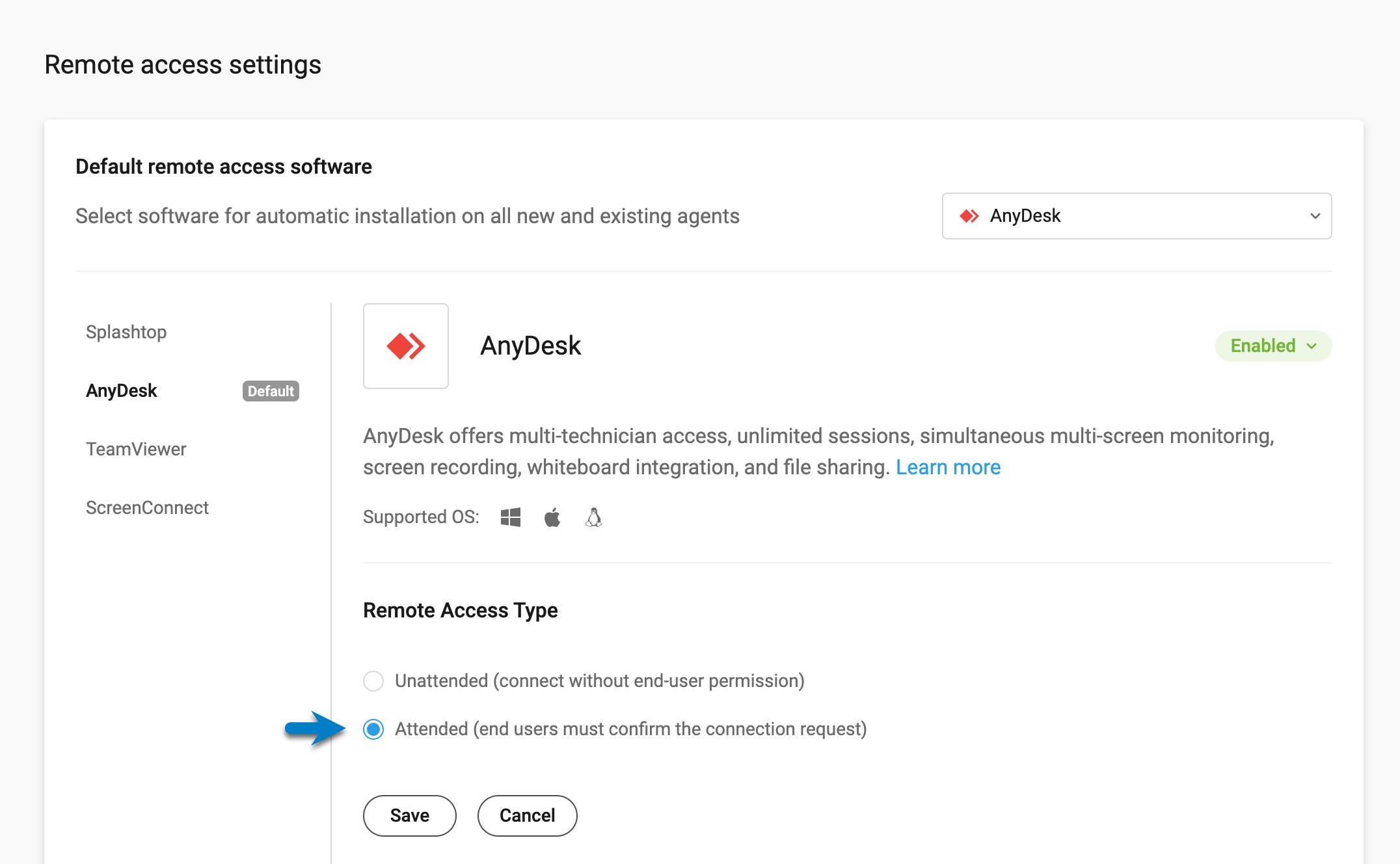Click the Default badge next to AnyDesk
This screenshot has width=1400, height=864.
point(271,391)
